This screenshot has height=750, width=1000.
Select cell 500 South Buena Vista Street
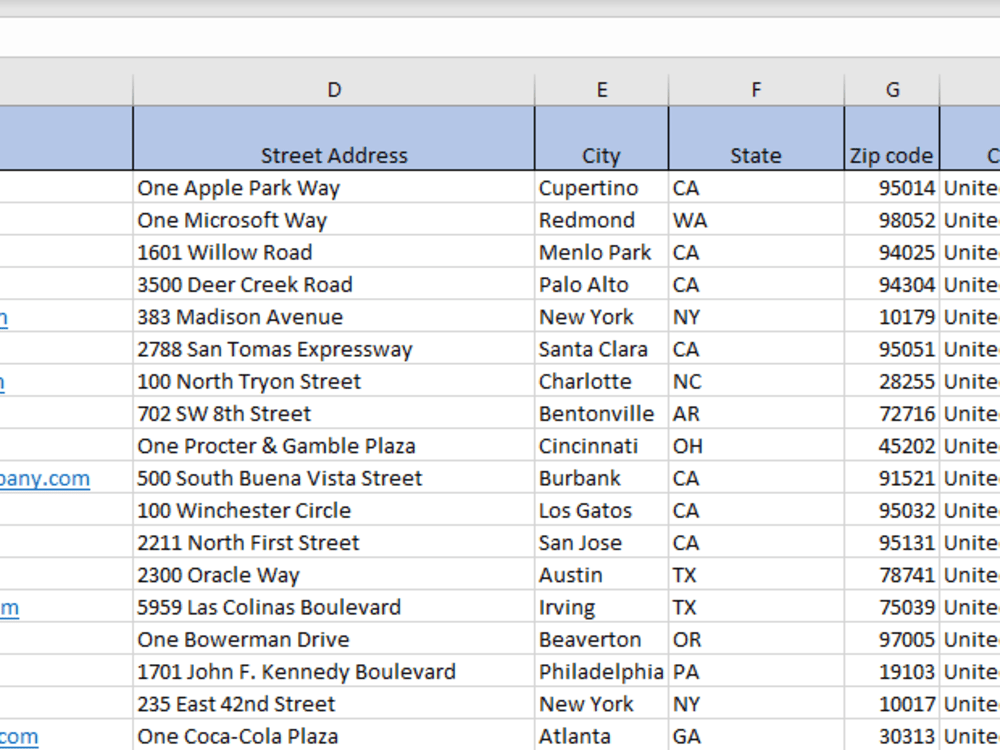(x=334, y=478)
